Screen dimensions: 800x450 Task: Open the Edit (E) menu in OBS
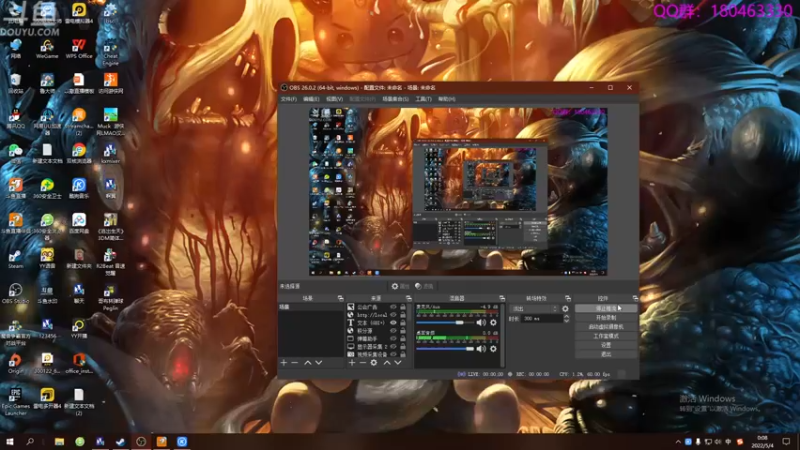click(311, 99)
